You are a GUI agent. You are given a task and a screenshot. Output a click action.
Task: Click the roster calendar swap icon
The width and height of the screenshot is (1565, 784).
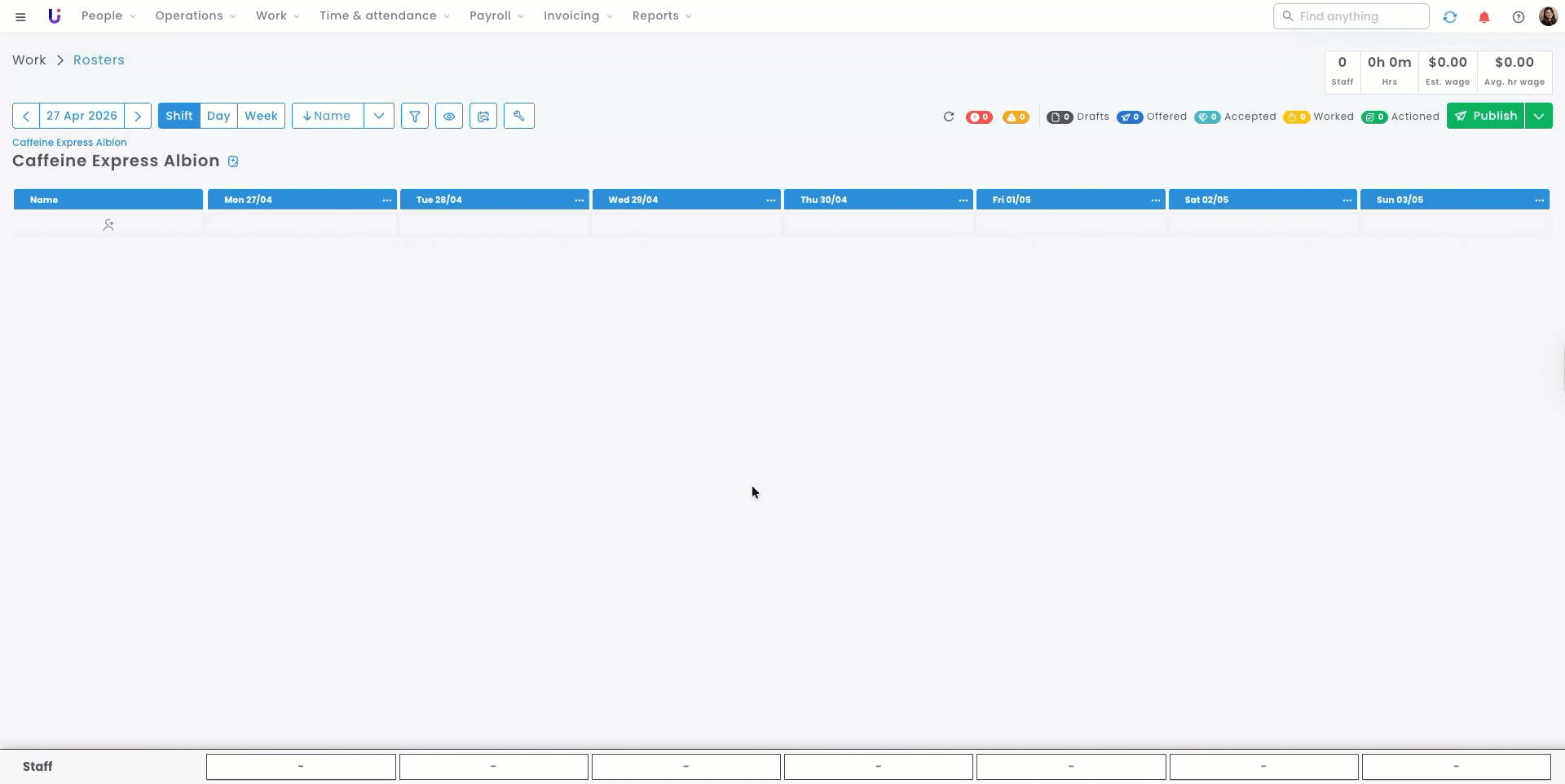tap(483, 116)
